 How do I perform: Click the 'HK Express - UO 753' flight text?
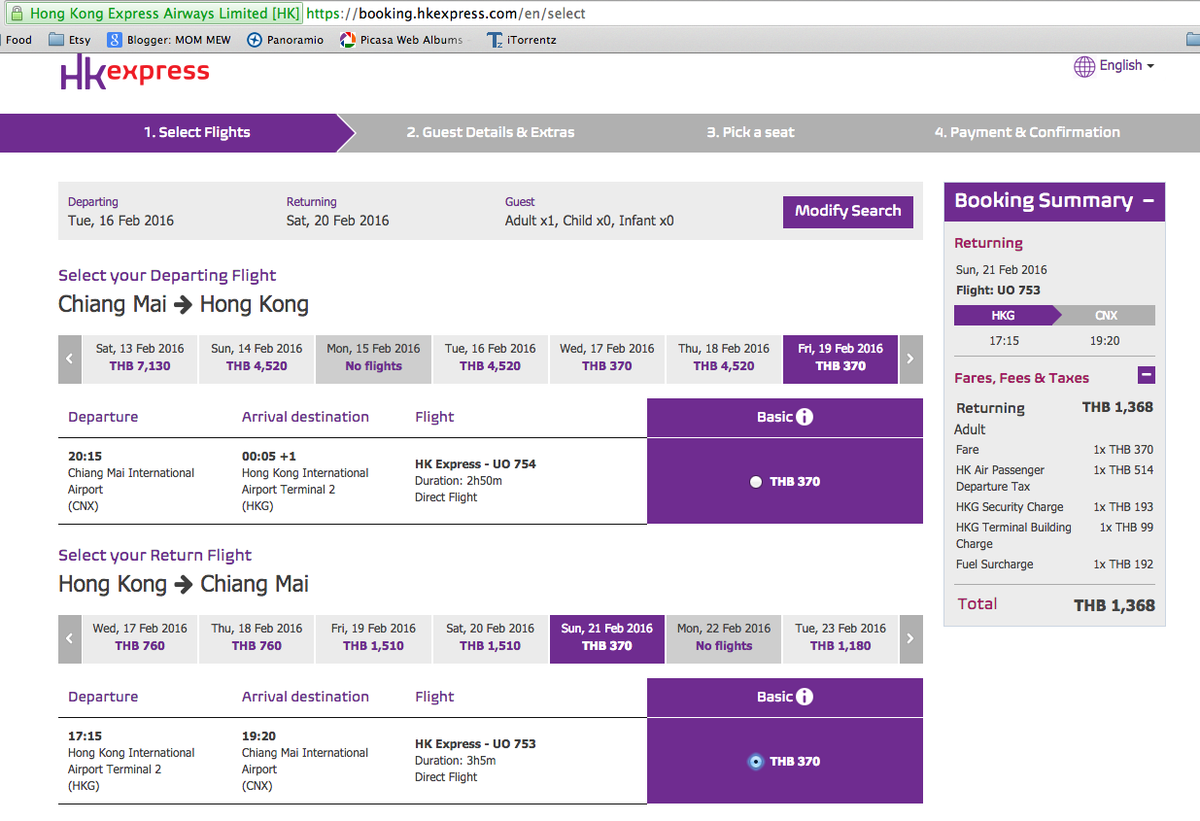tap(475, 744)
